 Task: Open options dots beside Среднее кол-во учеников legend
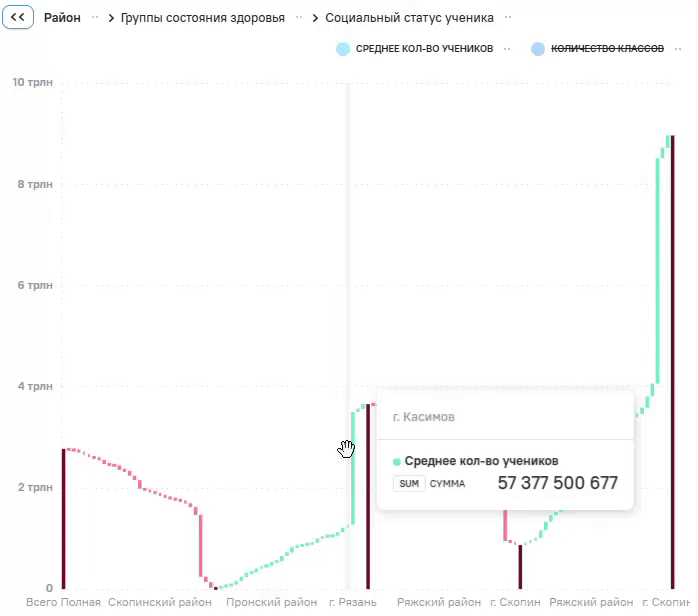[507, 49]
